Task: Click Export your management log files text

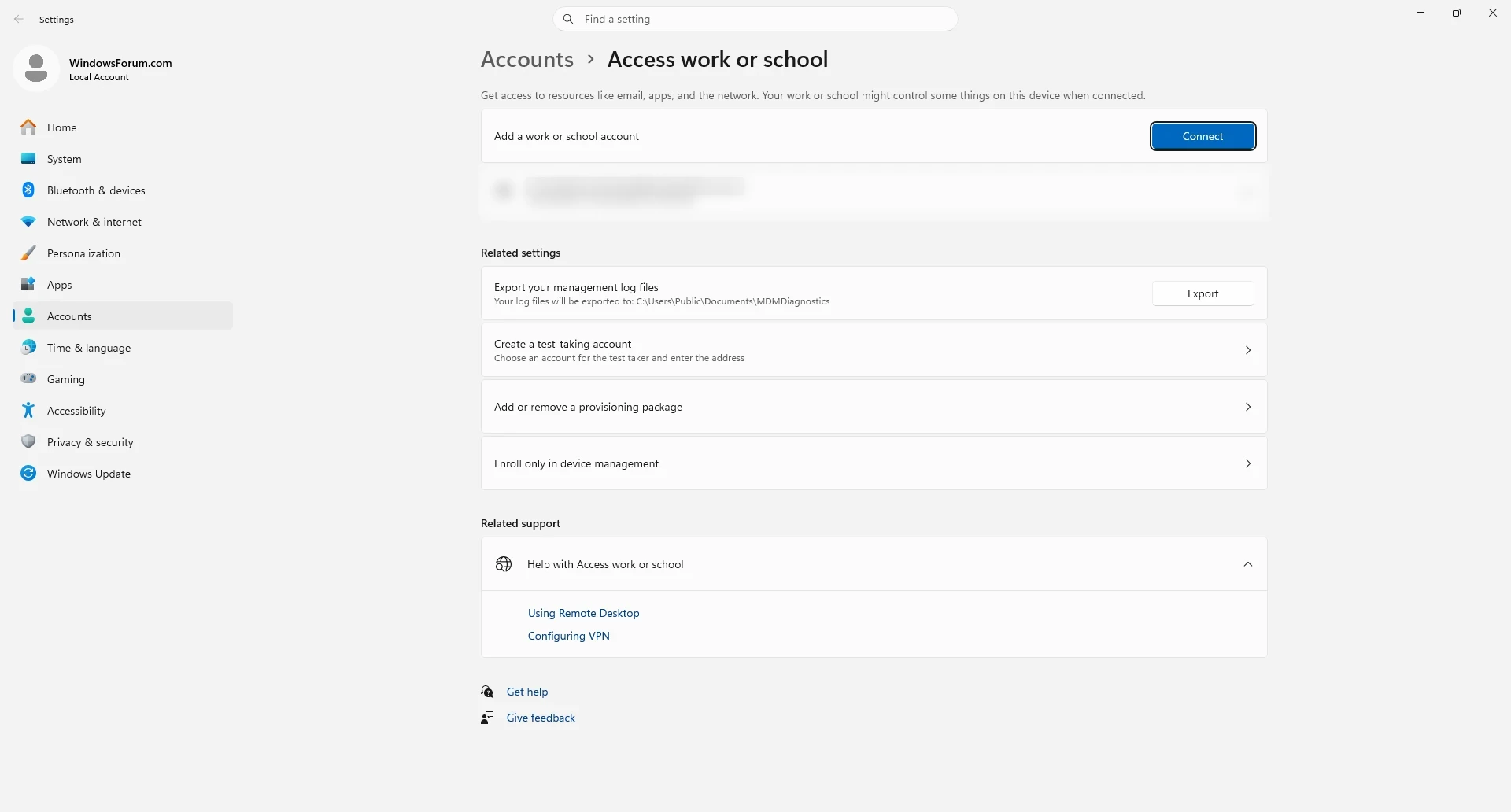Action: (576, 287)
